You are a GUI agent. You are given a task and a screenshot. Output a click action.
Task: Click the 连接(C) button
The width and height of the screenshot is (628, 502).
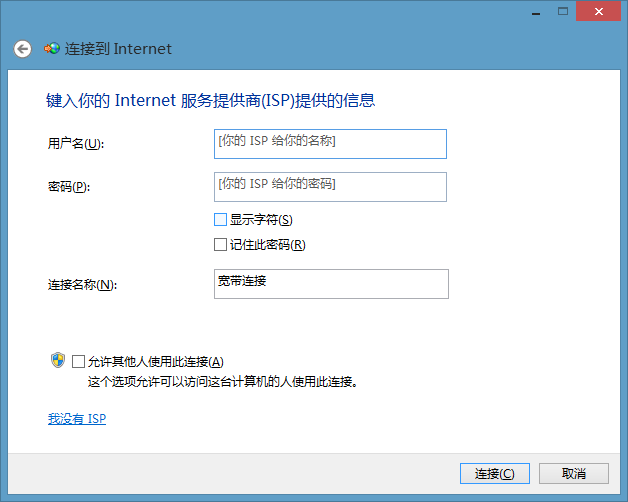pos(495,474)
